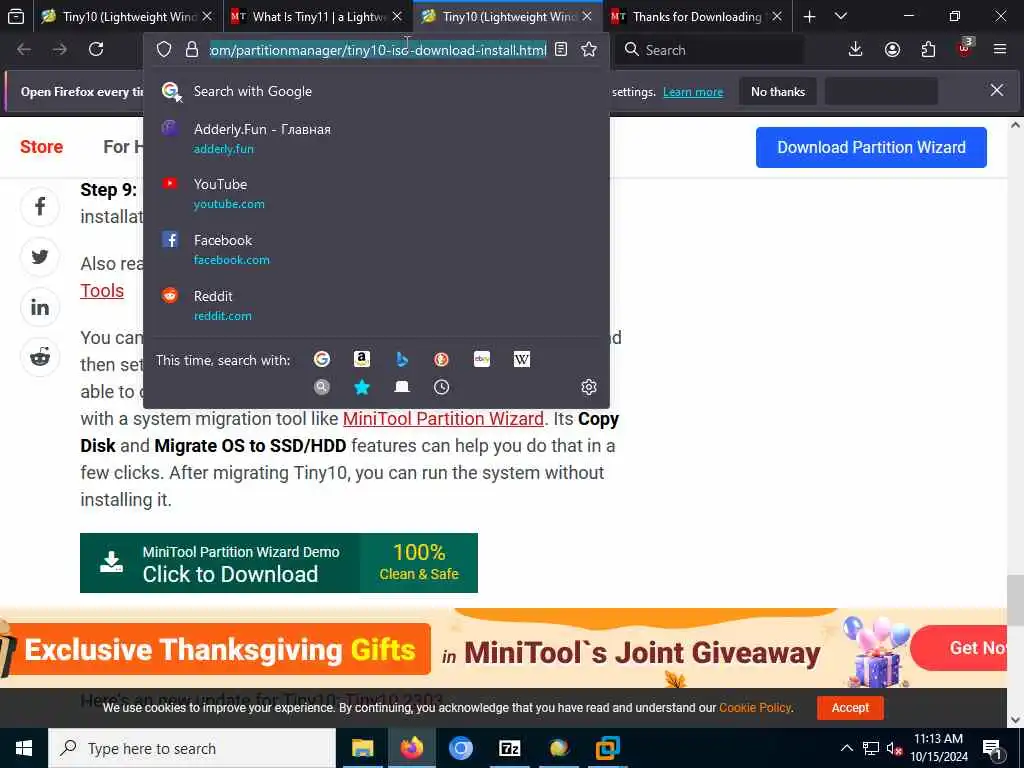Search this time with eBay icon

point(482,359)
